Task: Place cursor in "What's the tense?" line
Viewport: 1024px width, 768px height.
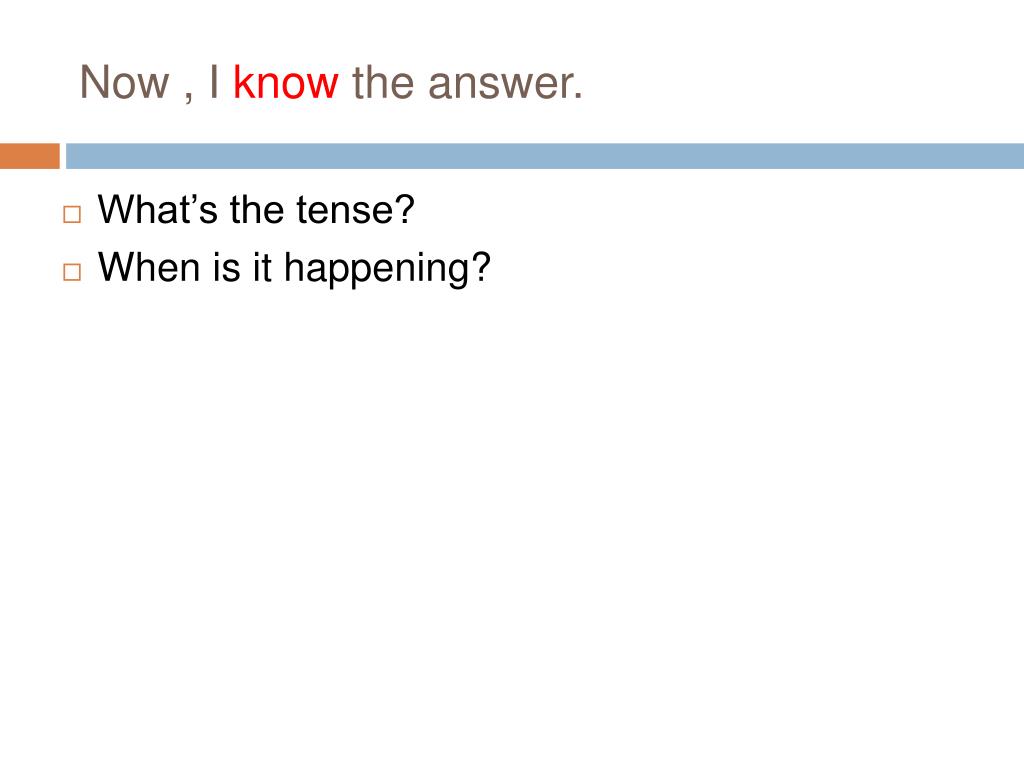Action: pos(256,210)
